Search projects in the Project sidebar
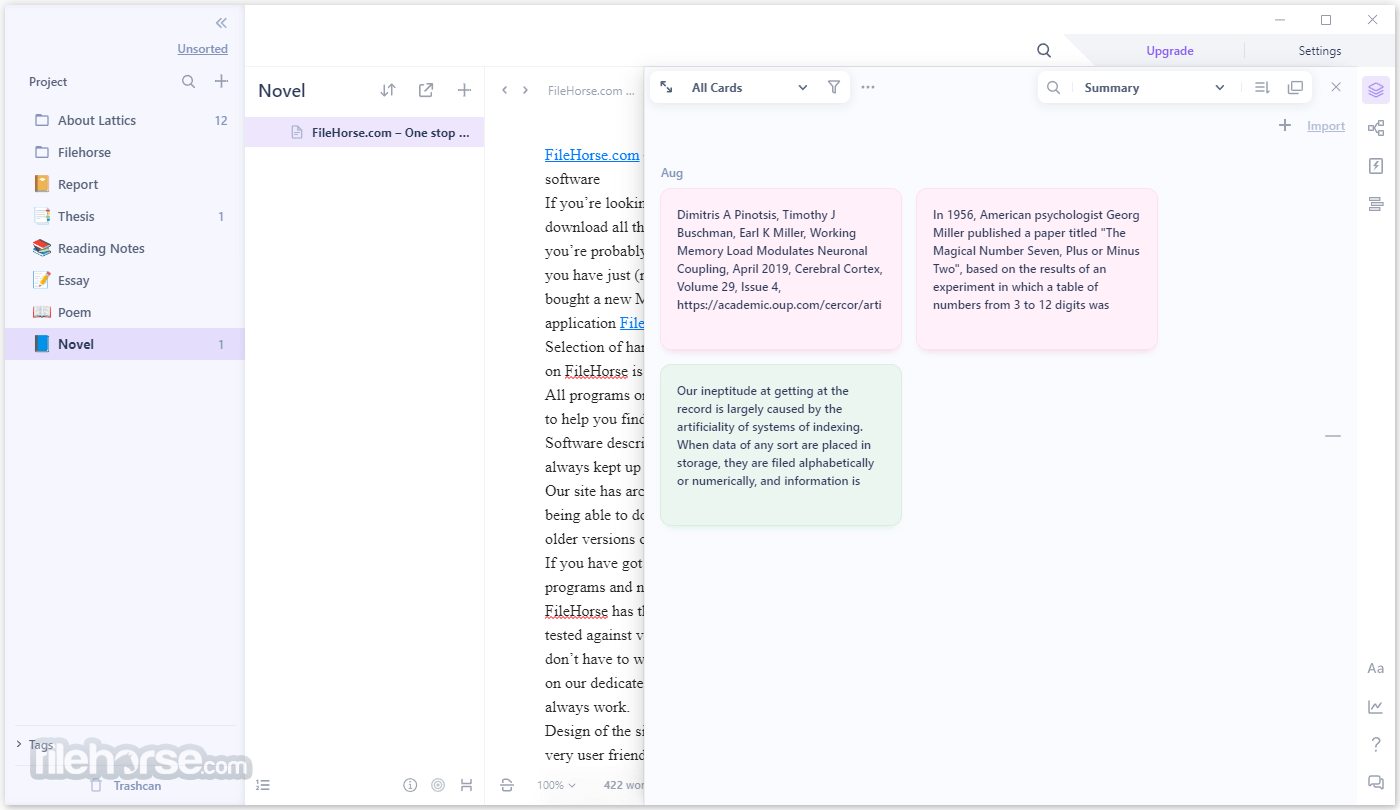The width and height of the screenshot is (1400, 810). tap(188, 82)
